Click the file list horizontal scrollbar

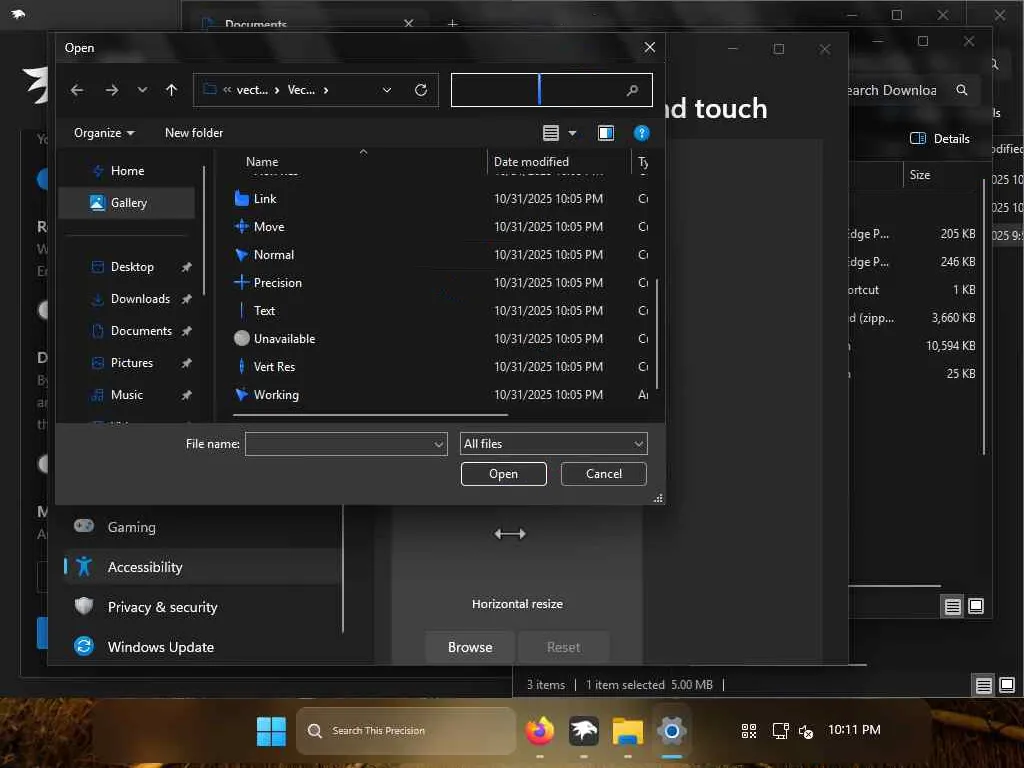(370, 415)
